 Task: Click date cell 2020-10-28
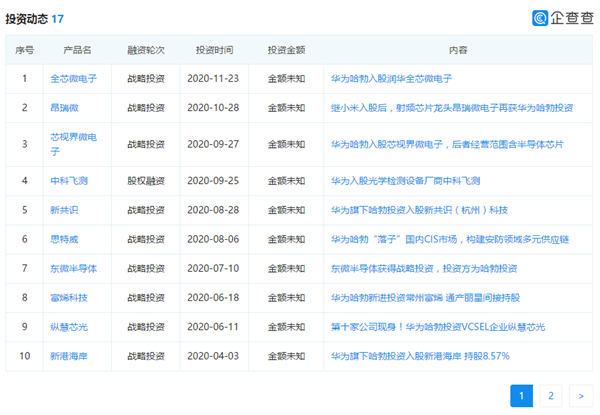point(213,108)
